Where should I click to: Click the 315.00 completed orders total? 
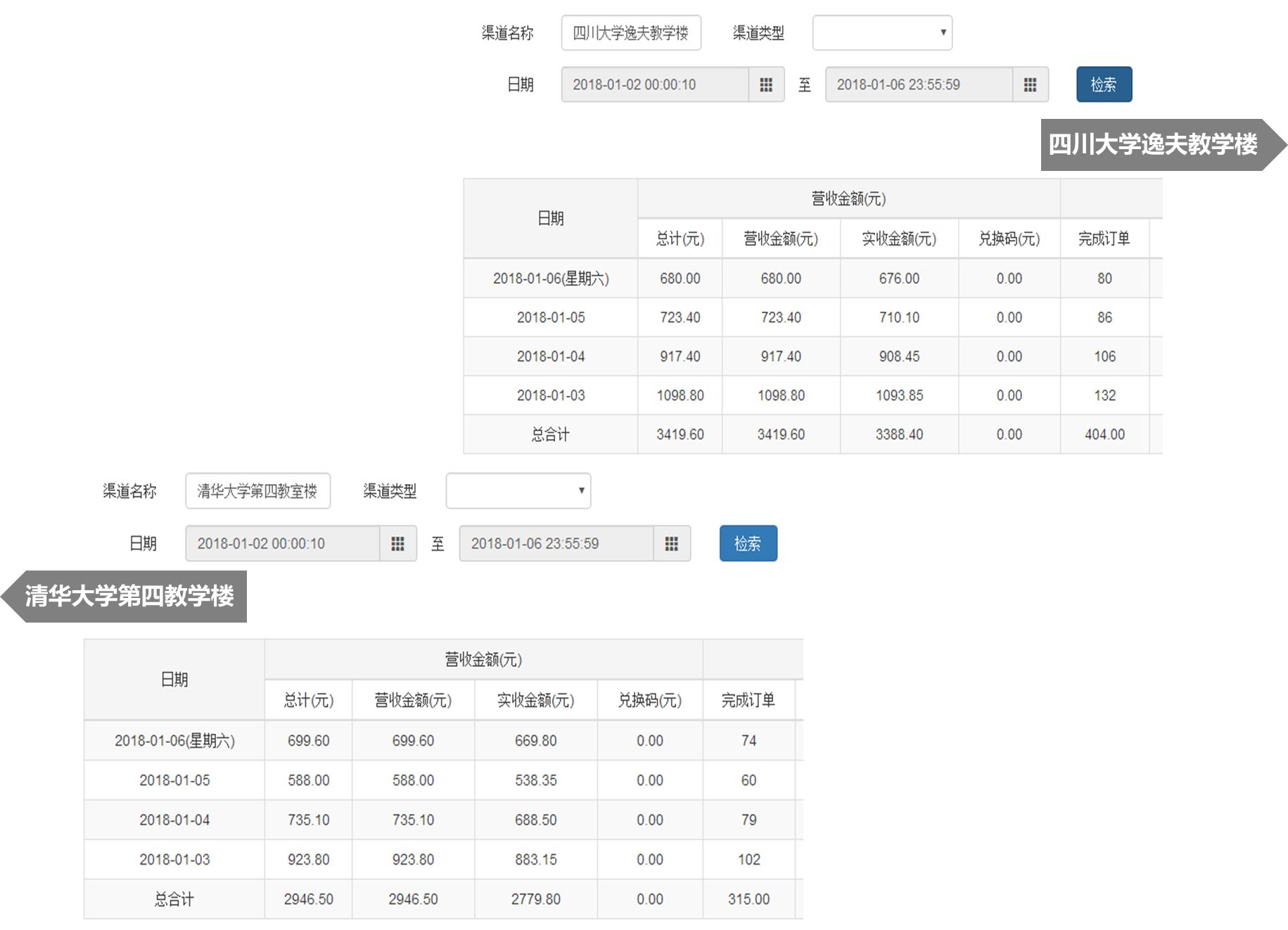748,899
